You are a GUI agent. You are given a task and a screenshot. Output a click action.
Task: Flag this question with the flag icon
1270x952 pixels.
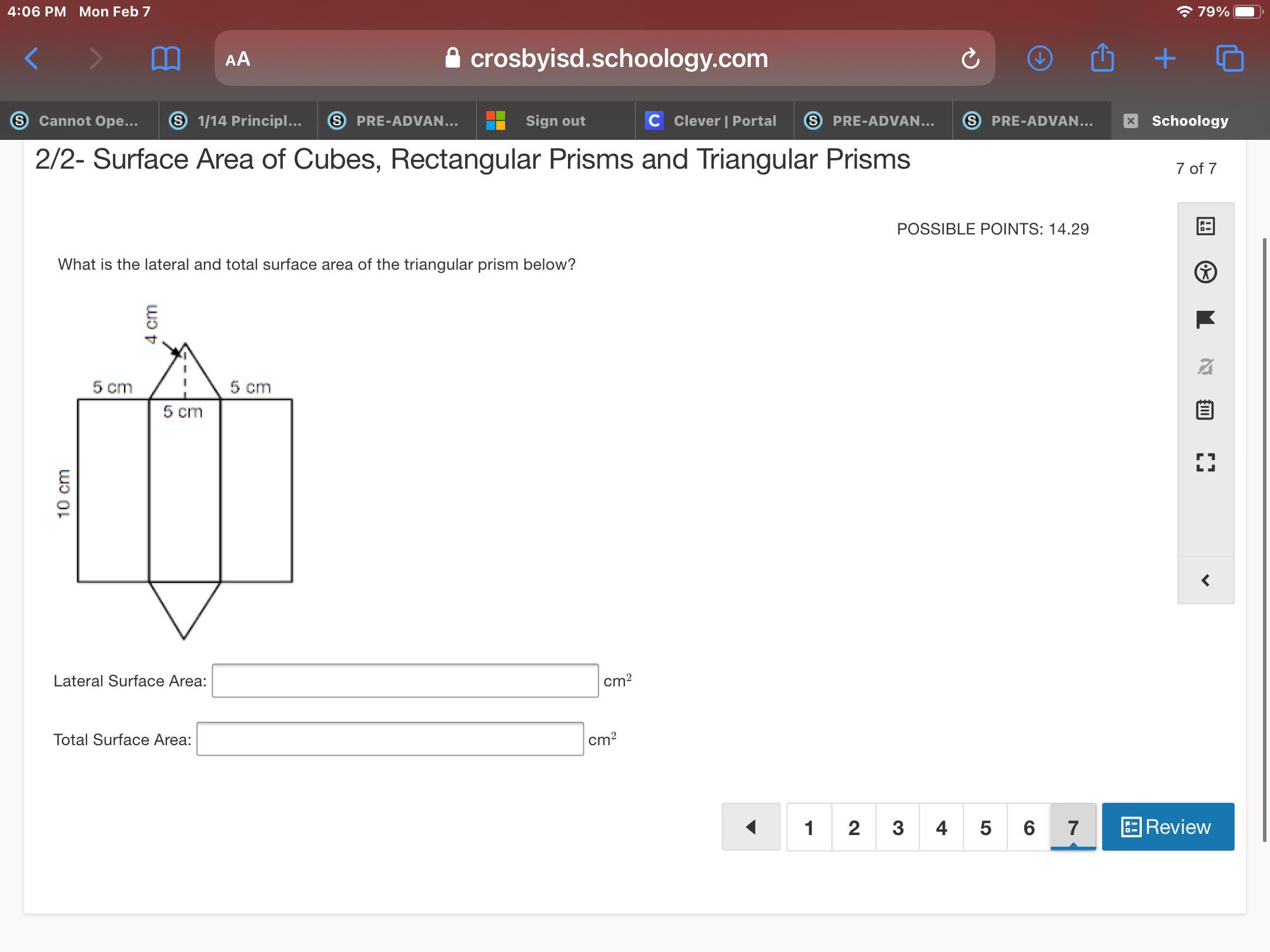[x=1205, y=319]
